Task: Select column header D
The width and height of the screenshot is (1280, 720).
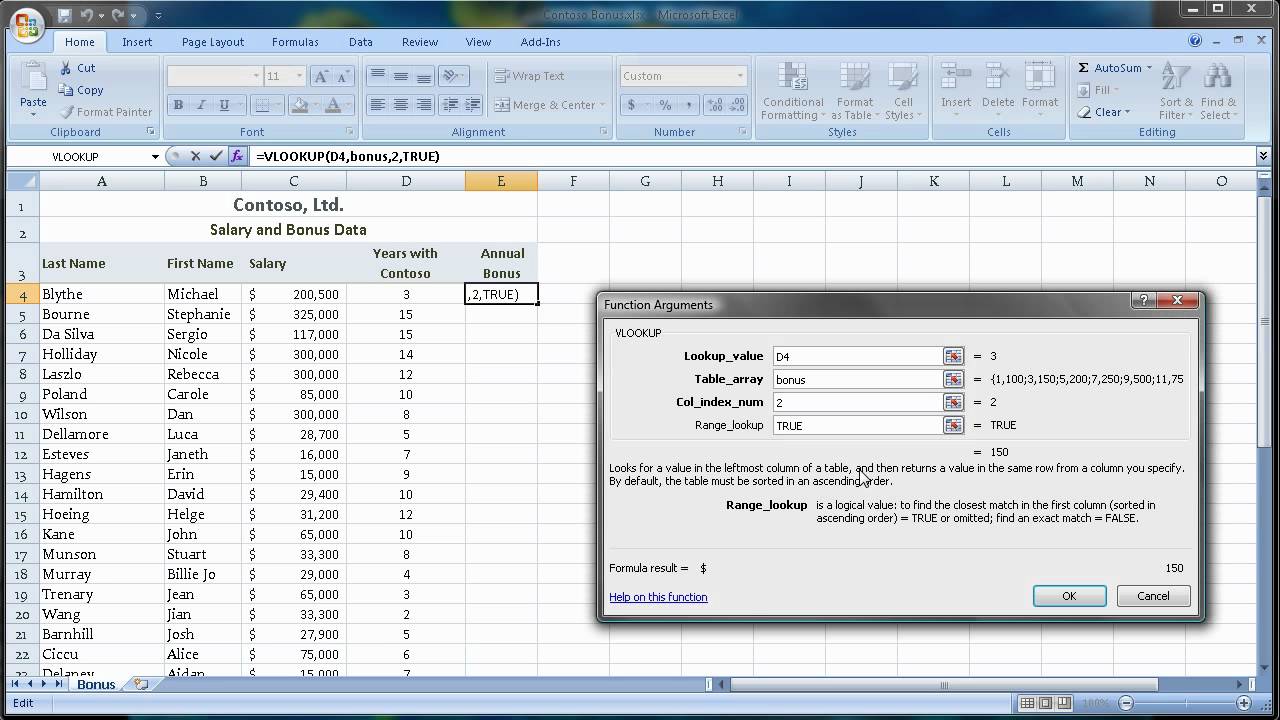Action: click(x=405, y=181)
